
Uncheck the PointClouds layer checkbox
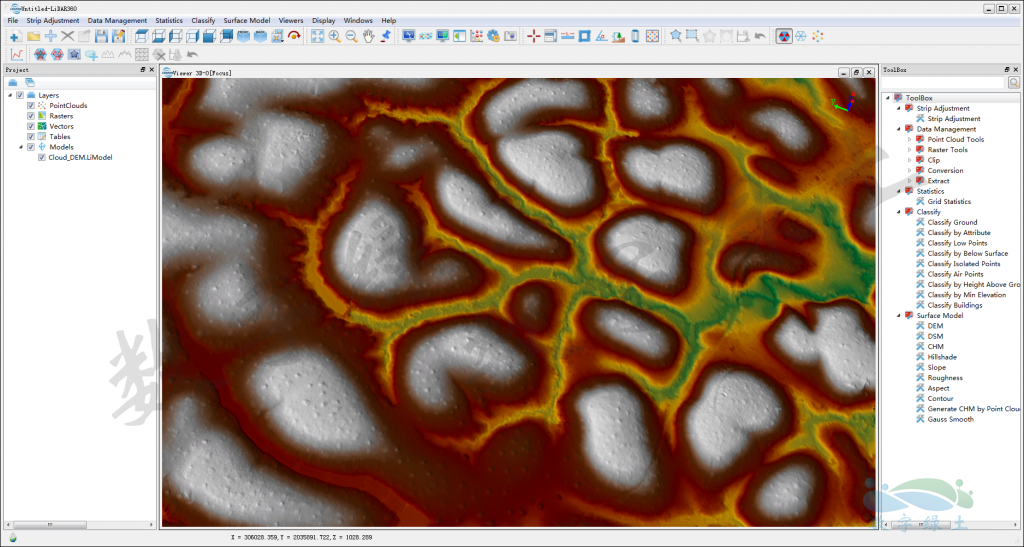31,105
